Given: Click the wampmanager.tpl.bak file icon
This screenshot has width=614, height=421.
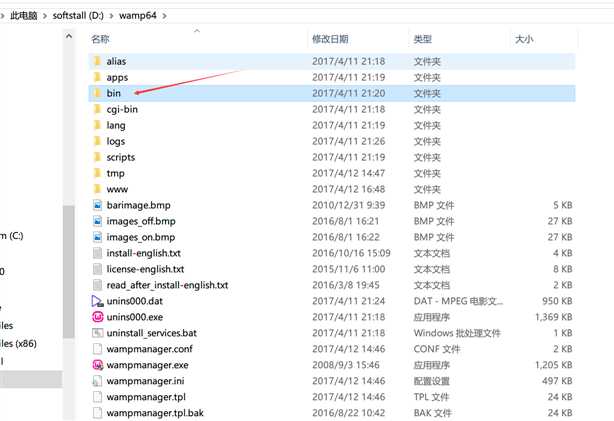Looking at the screenshot, I should click(x=98, y=413).
